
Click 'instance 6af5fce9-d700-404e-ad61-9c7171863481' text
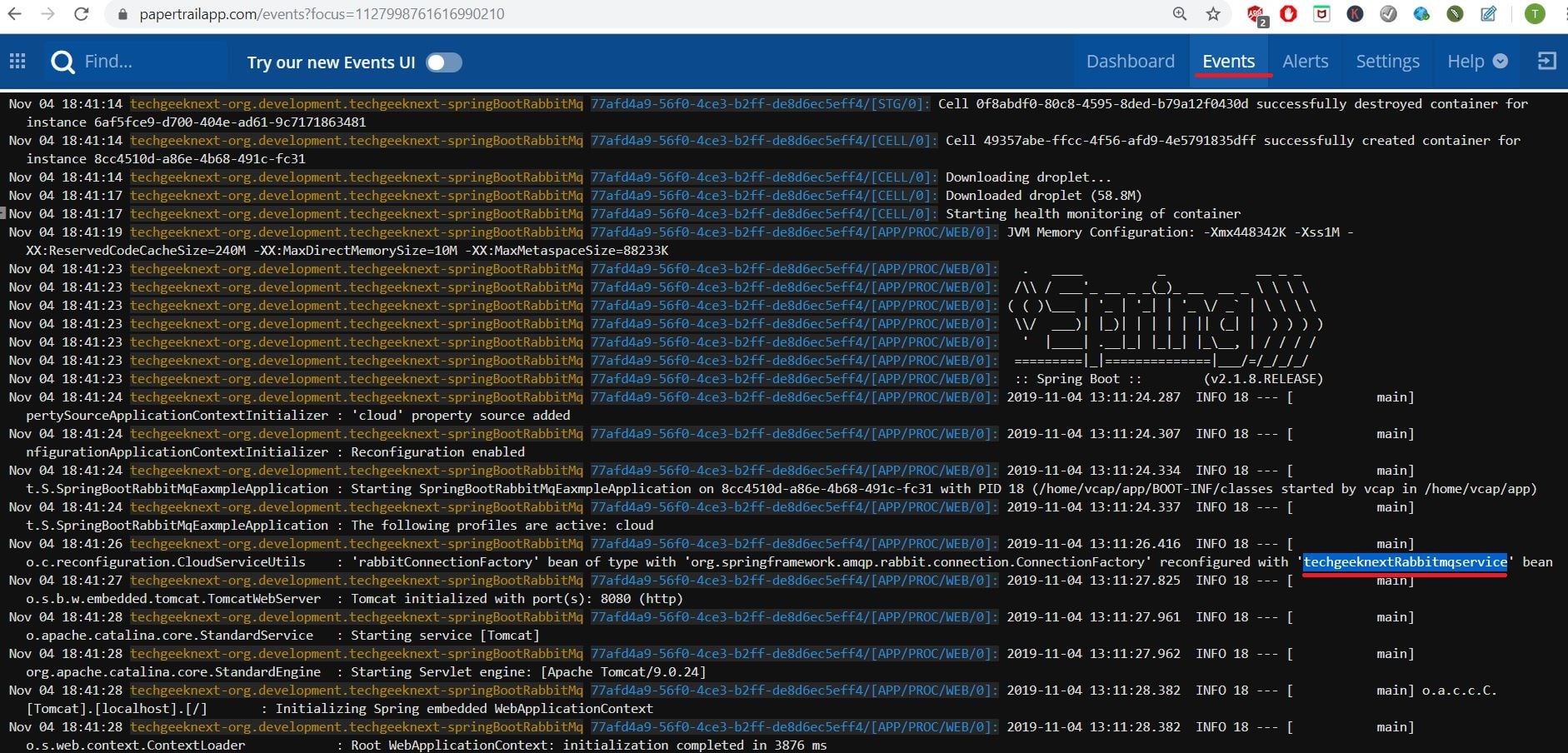click(x=196, y=122)
